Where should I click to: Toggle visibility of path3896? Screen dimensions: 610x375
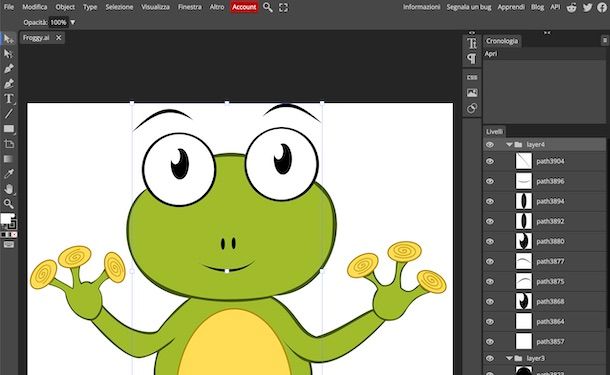(x=490, y=181)
